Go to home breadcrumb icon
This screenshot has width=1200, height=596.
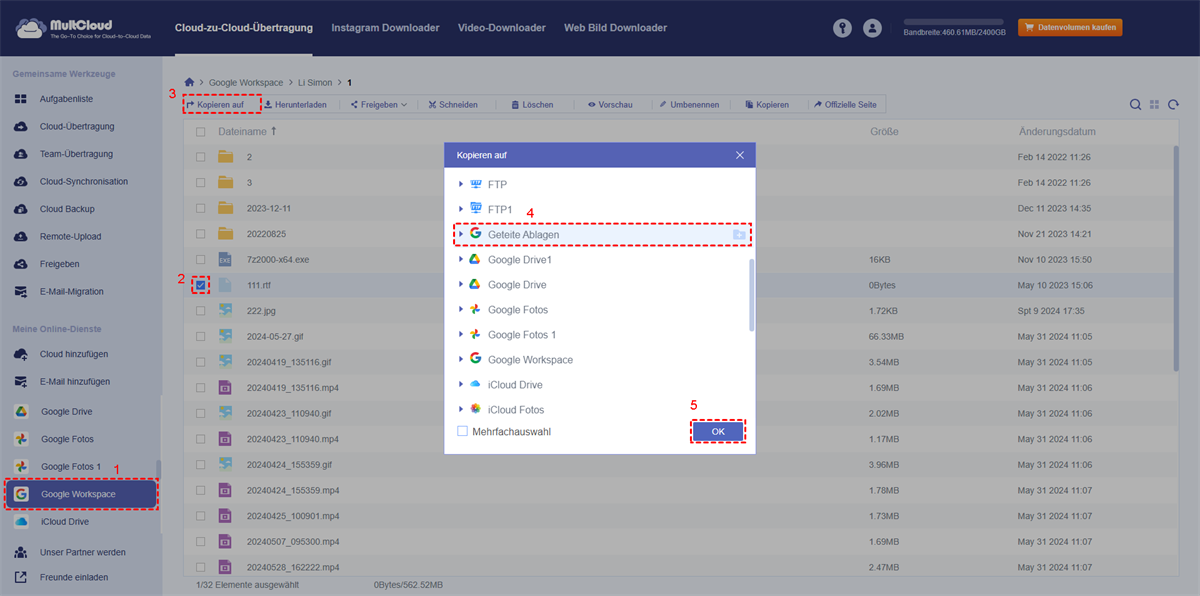pyautogui.click(x=189, y=82)
